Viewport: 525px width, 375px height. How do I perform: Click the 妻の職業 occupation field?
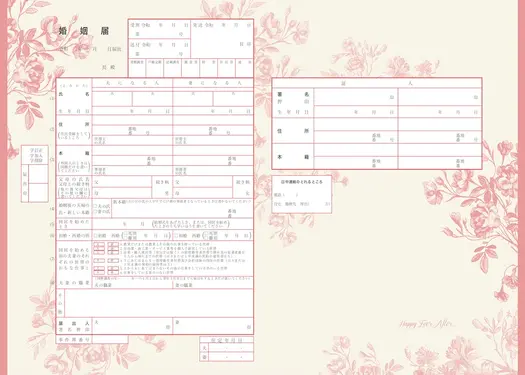coord(213,285)
